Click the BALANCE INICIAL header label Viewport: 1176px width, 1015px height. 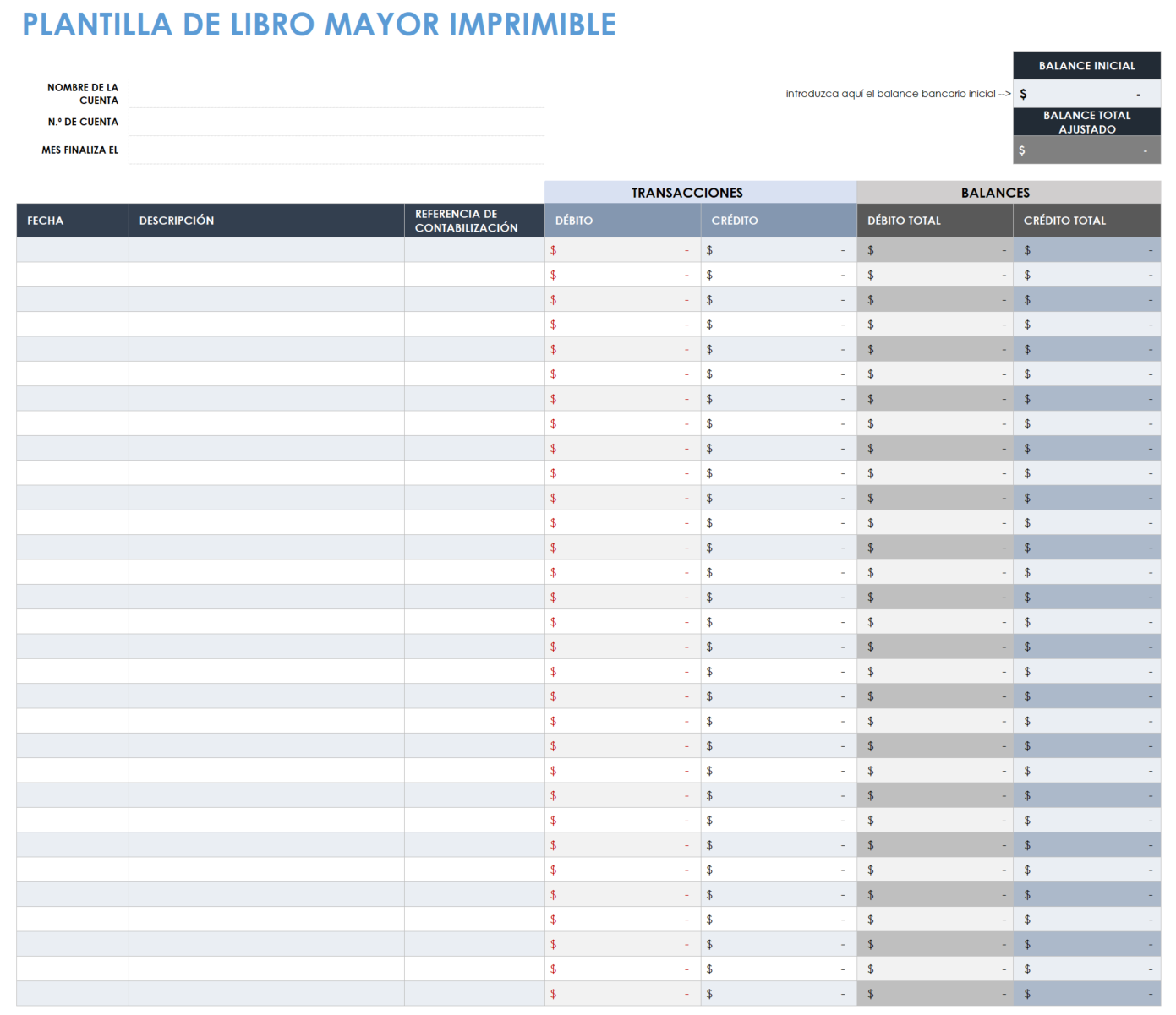tap(1086, 65)
